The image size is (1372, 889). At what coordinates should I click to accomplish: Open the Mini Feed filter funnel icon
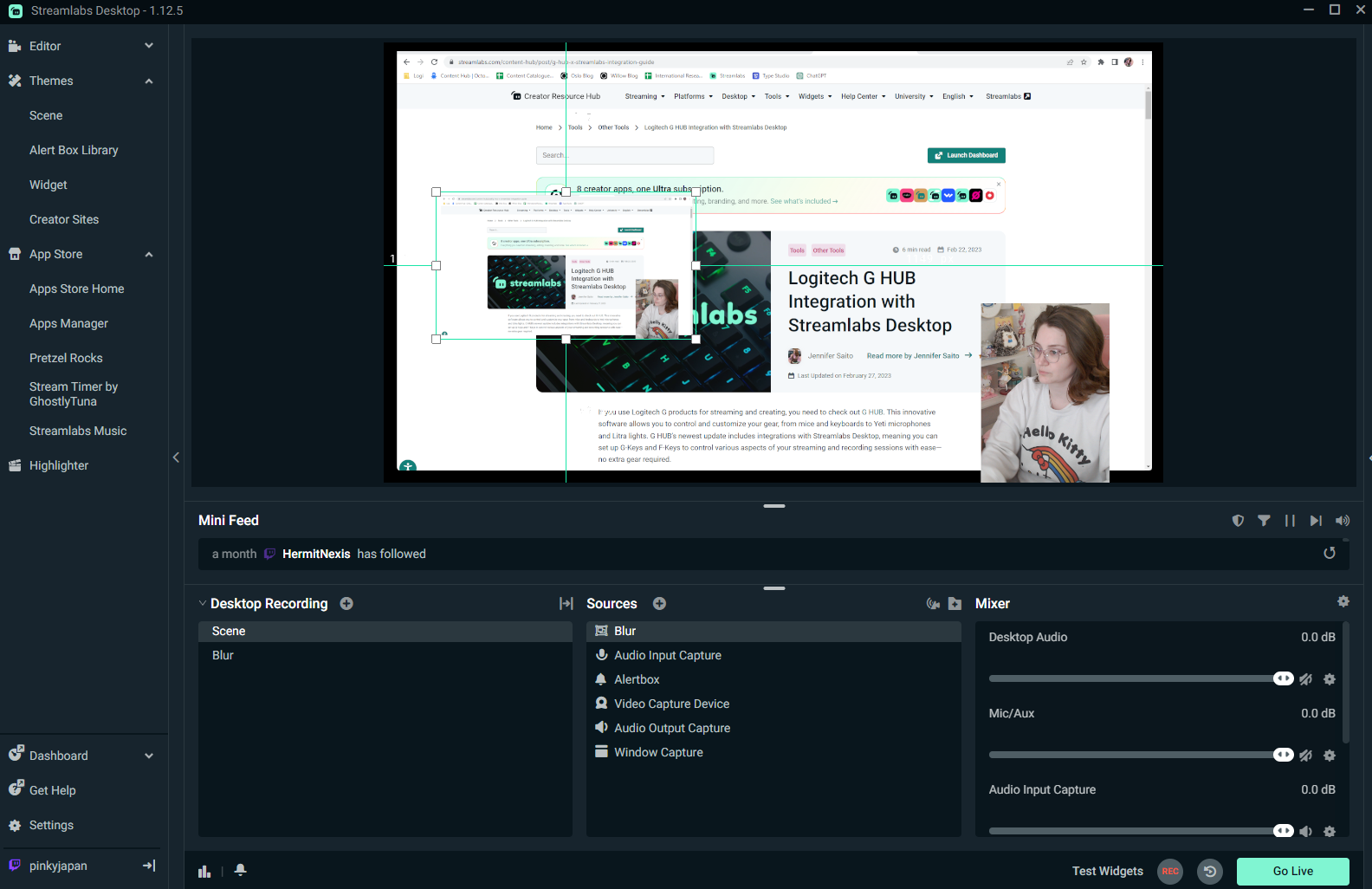[1264, 521]
